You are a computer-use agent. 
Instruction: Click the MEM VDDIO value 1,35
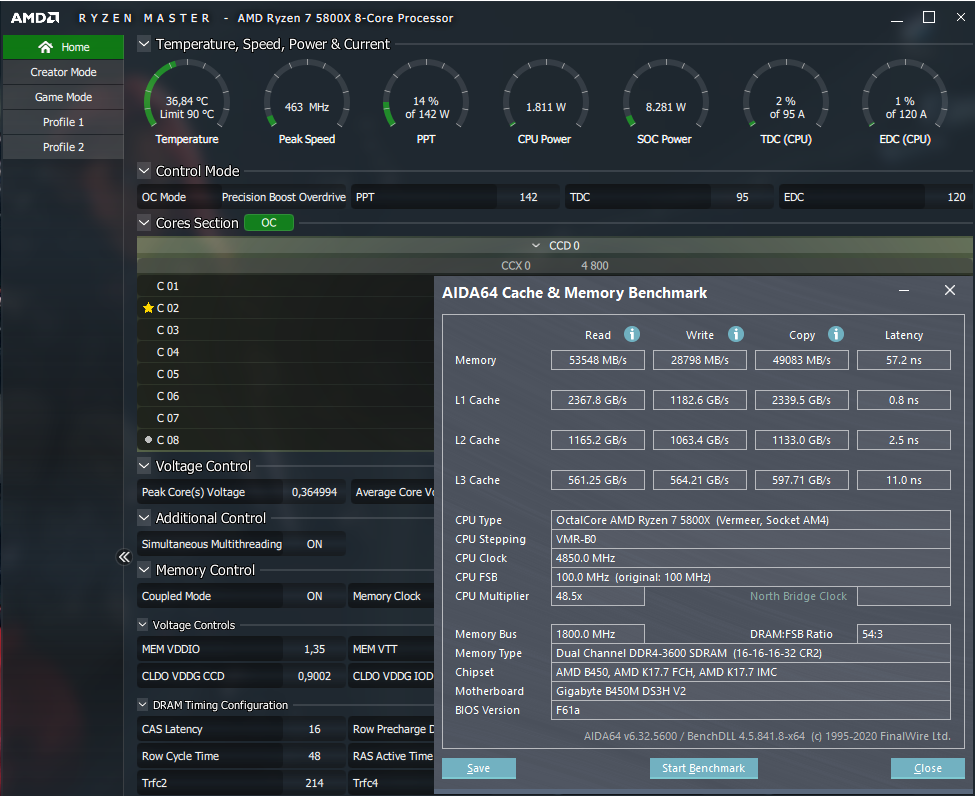point(315,649)
